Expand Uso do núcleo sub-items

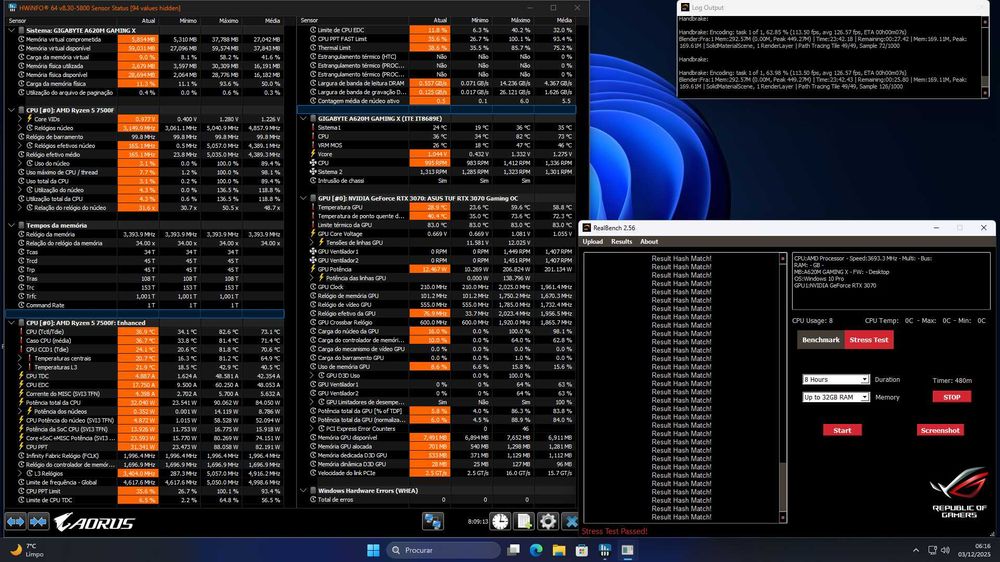pyautogui.click(x=20, y=163)
